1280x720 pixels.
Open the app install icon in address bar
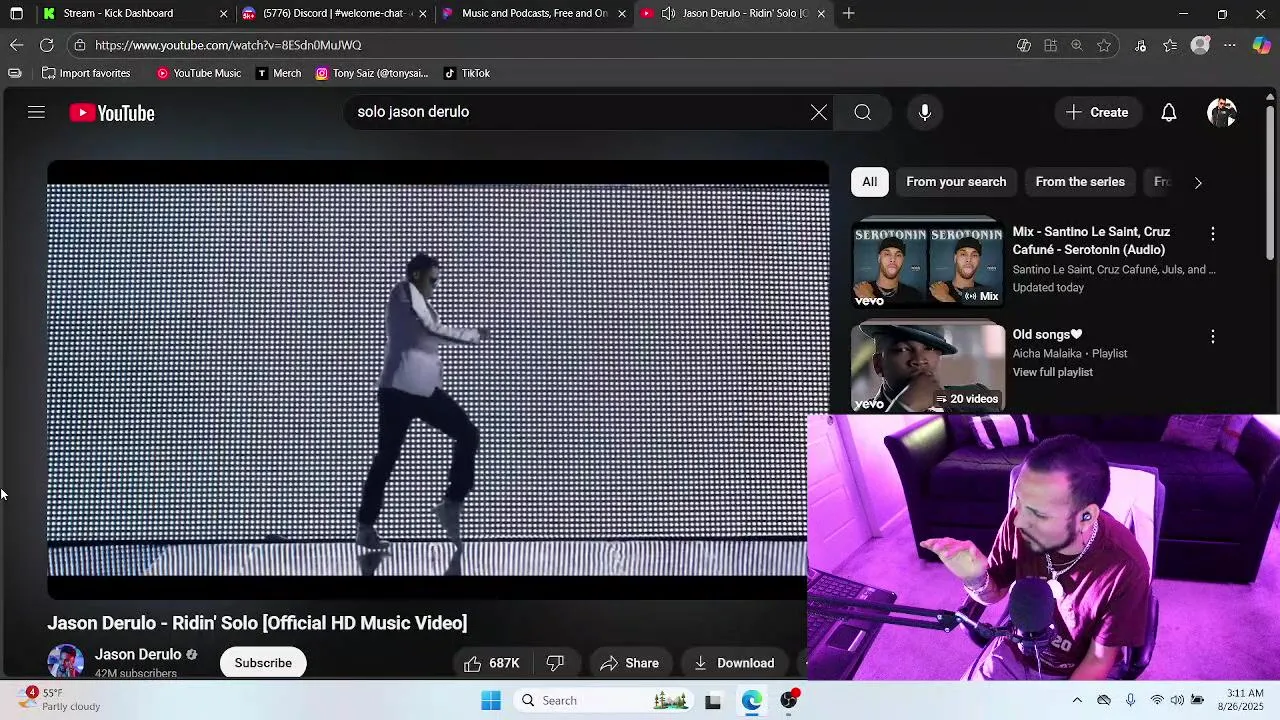coord(1050,45)
